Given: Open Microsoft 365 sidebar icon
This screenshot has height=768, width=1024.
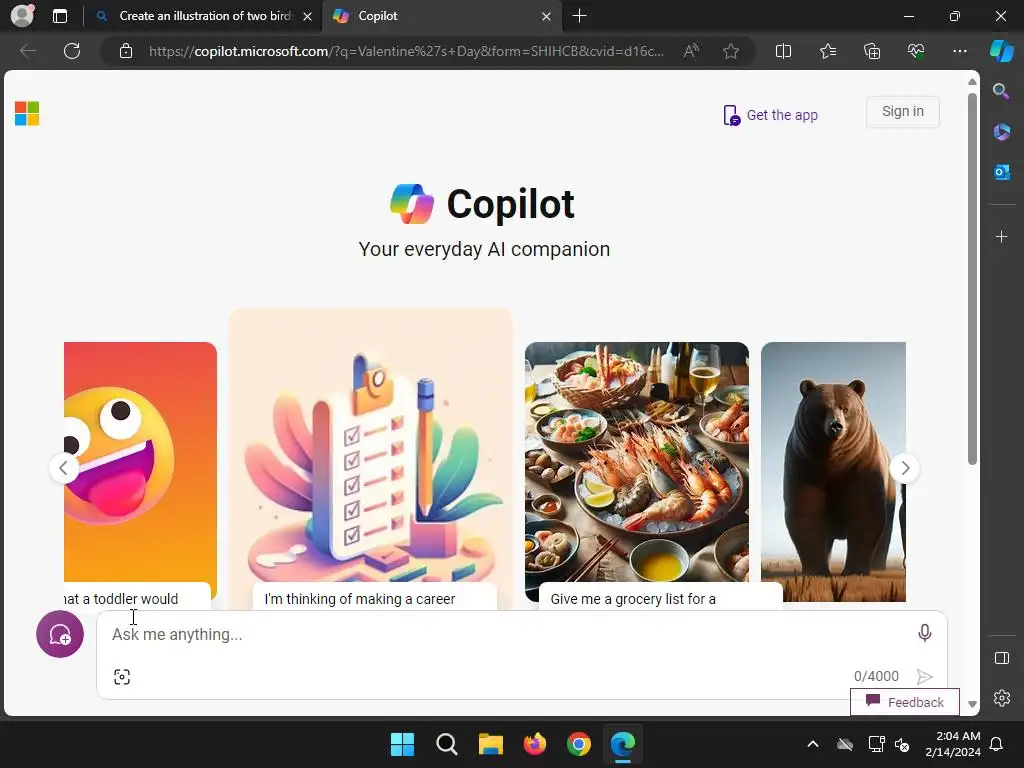Looking at the screenshot, I should (1001, 132).
